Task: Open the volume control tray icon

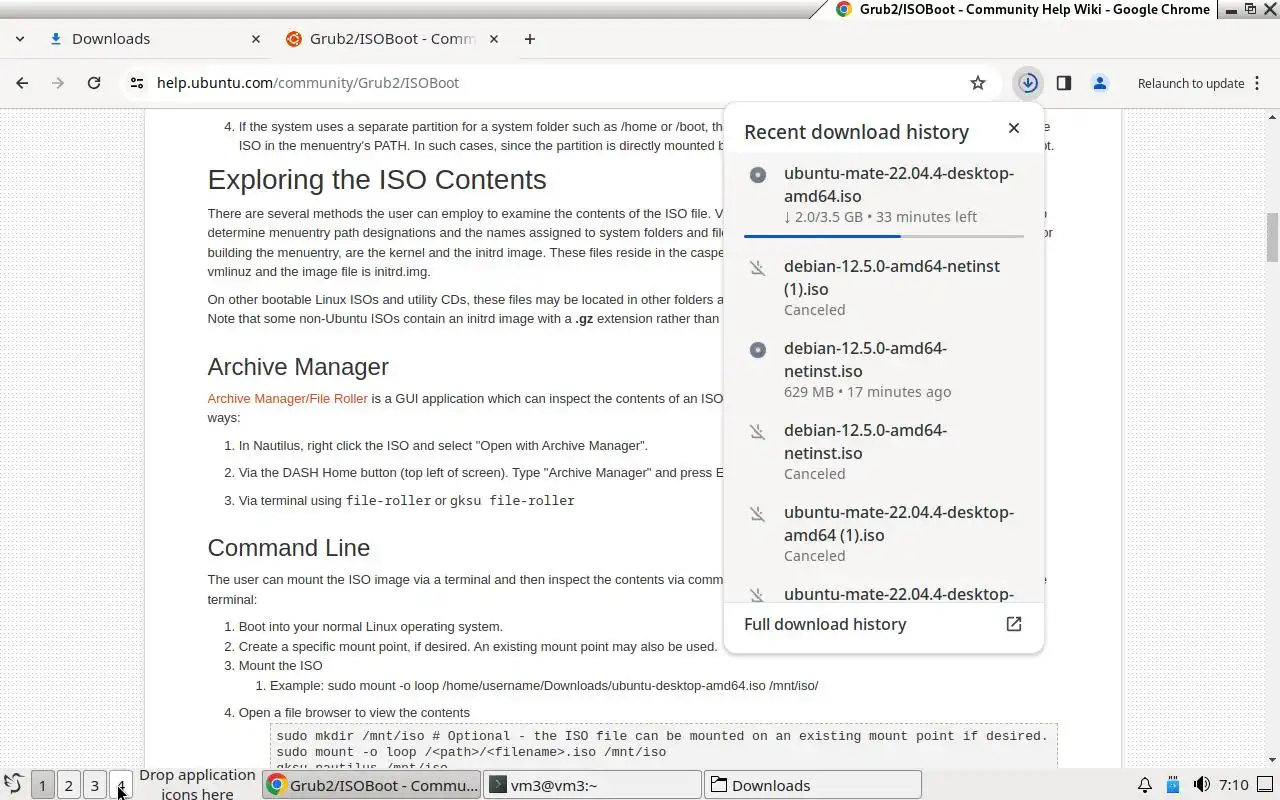Action: (1201, 785)
